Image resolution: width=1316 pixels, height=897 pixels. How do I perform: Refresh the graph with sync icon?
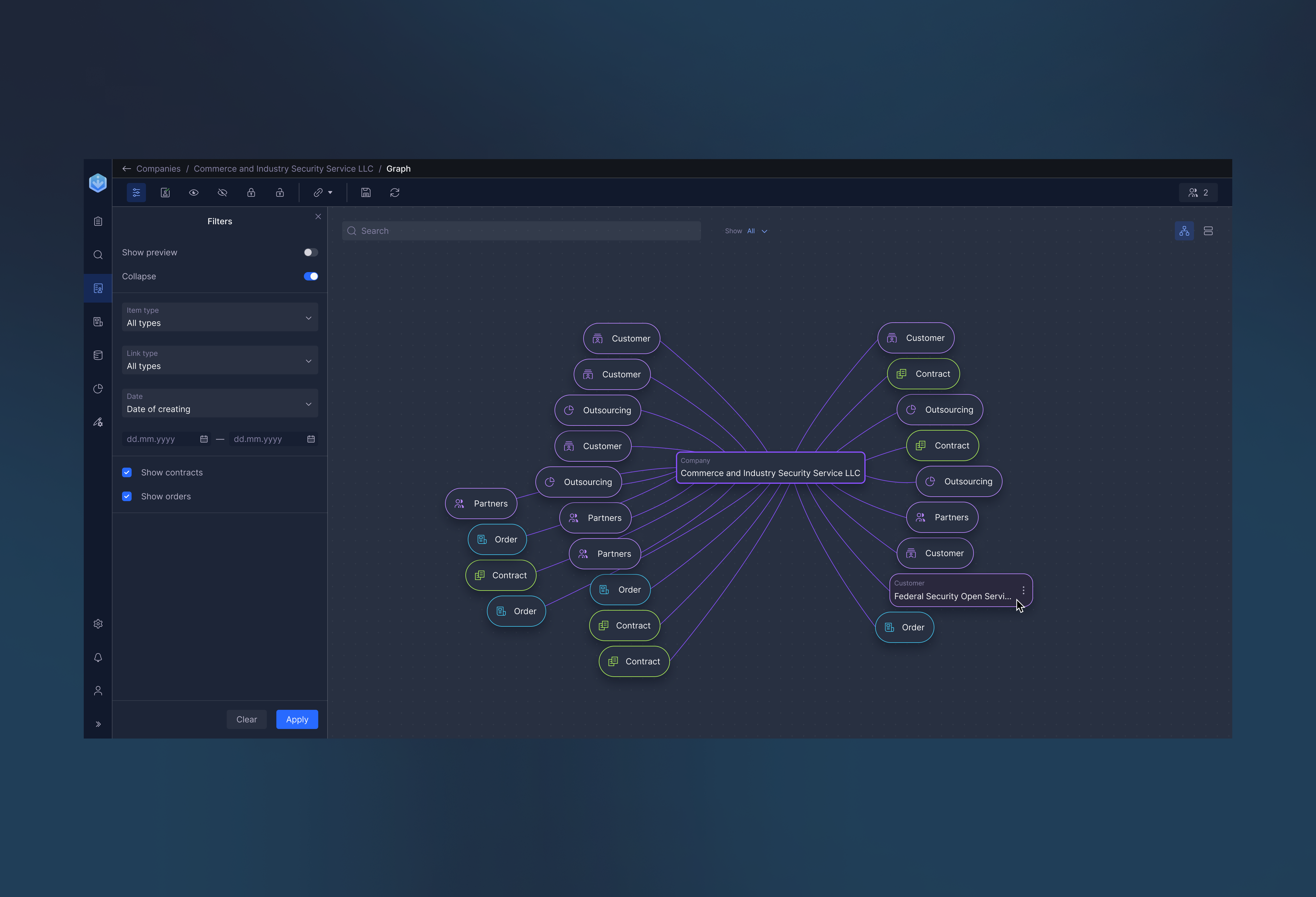[395, 193]
